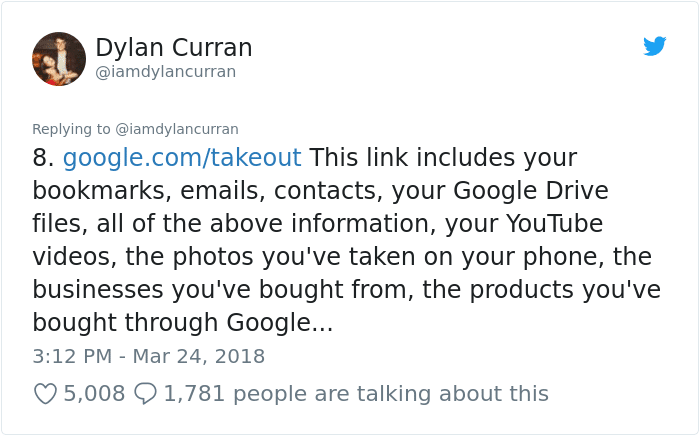Click the "8." number starting the tweet
The height and width of the screenshot is (436, 700).
[43, 158]
